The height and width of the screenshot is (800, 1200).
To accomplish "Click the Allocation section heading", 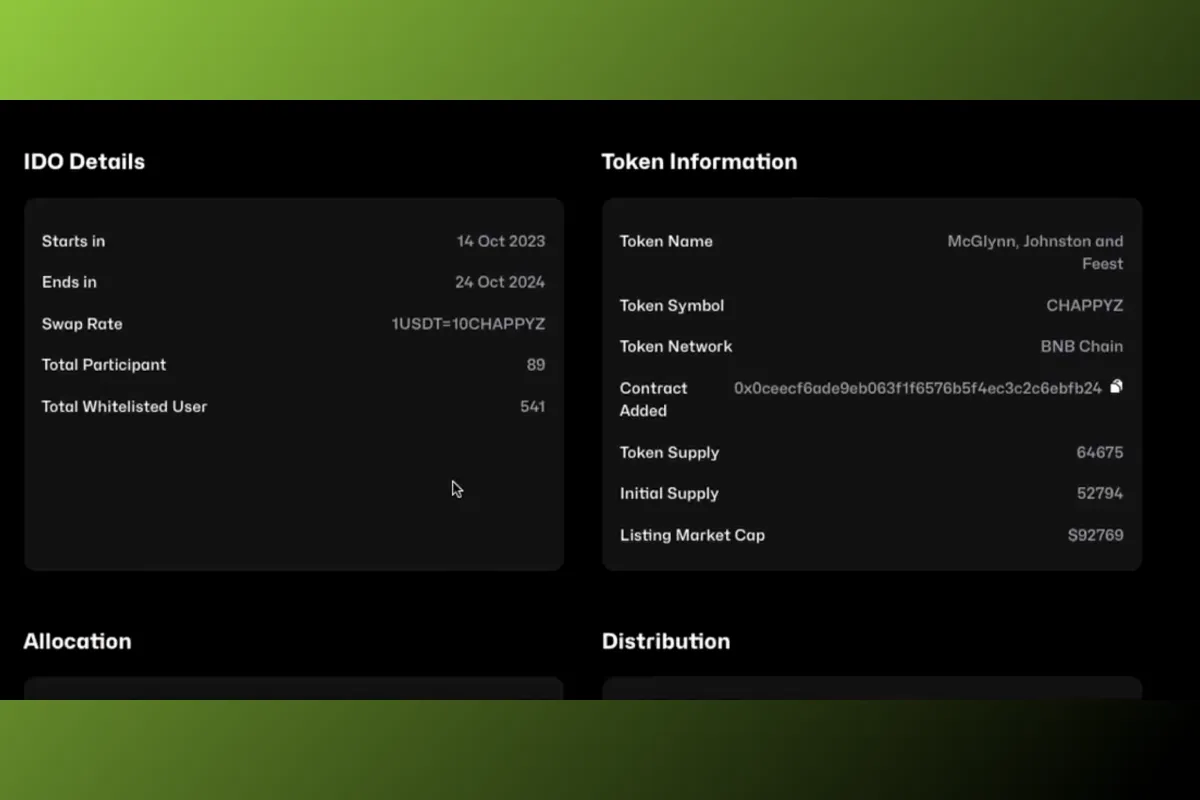I will point(77,641).
